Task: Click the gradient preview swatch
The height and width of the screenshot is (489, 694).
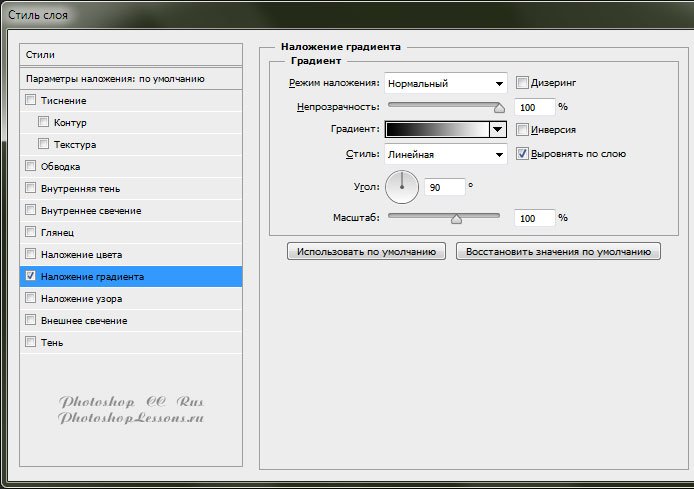Action: [437, 129]
